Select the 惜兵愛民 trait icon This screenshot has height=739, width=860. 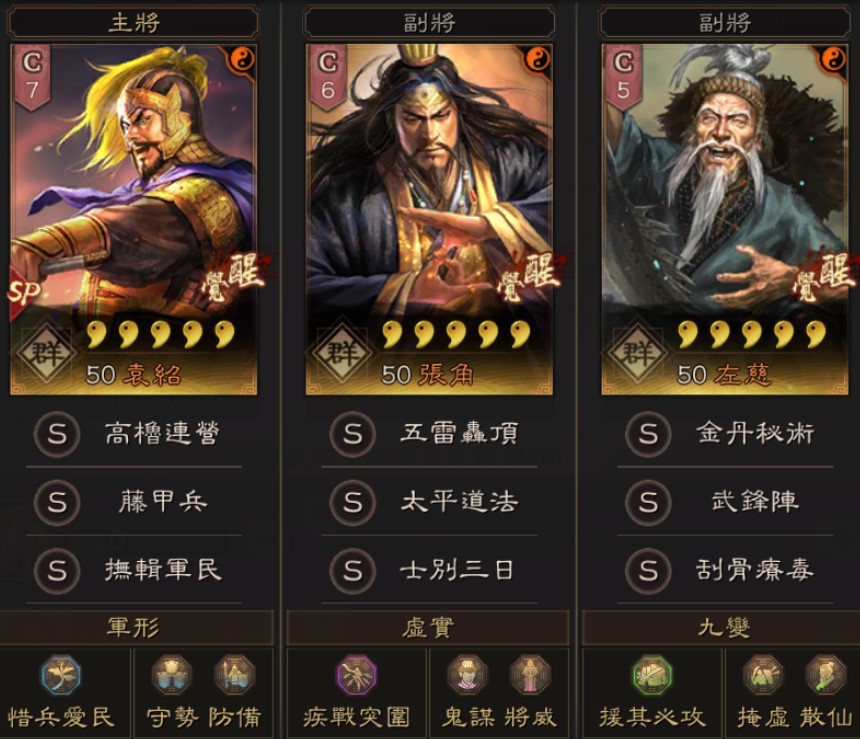pos(61,675)
